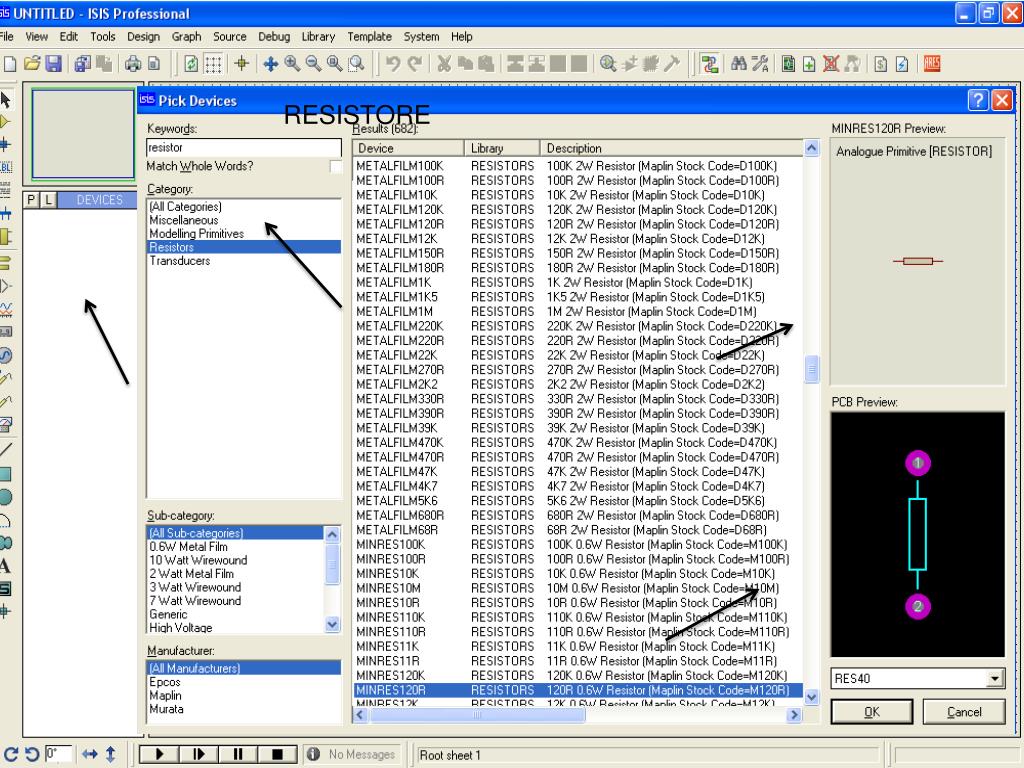The height and width of the screenshot is (768, 1024).
Task: Select the METALFILM1K device row
Action: coord(578,282)
